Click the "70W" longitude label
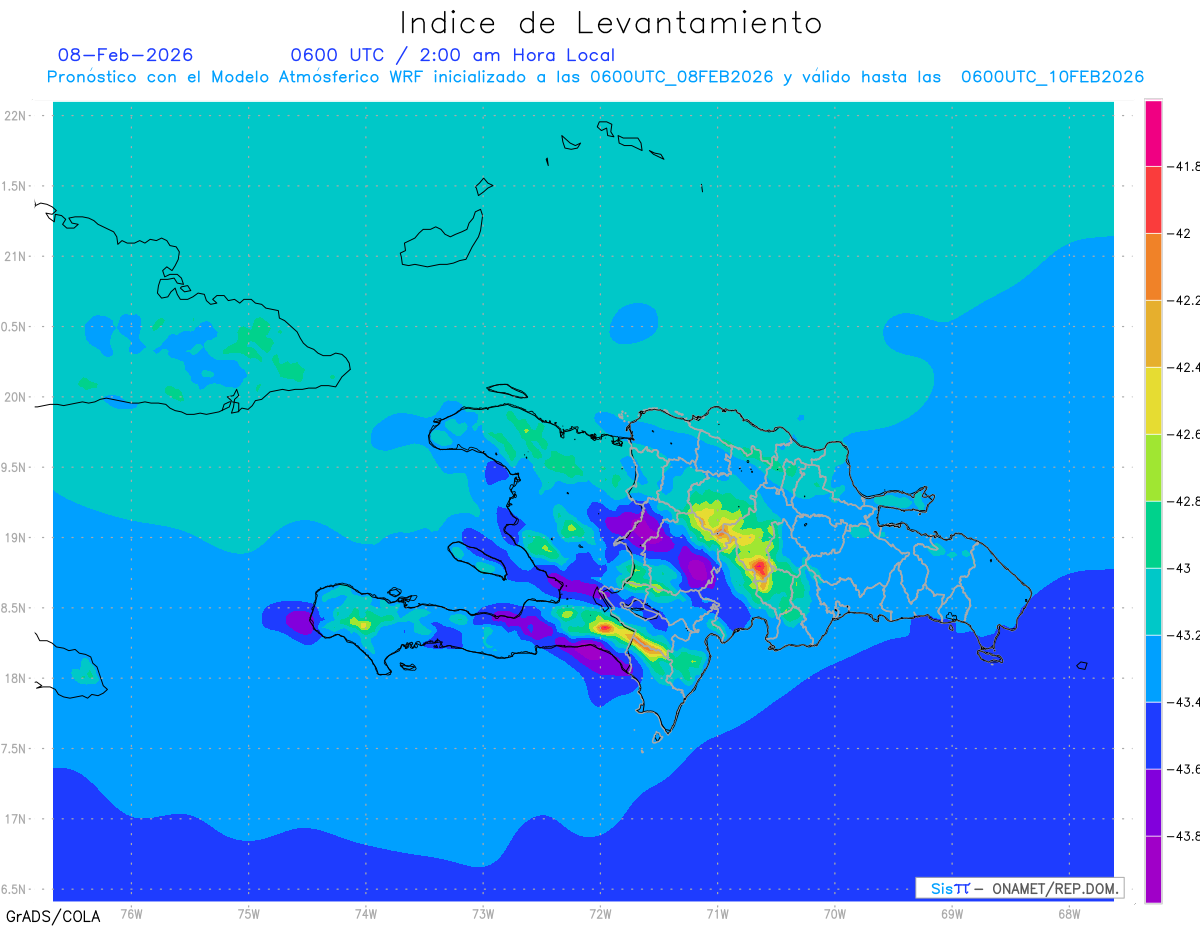 835,913
